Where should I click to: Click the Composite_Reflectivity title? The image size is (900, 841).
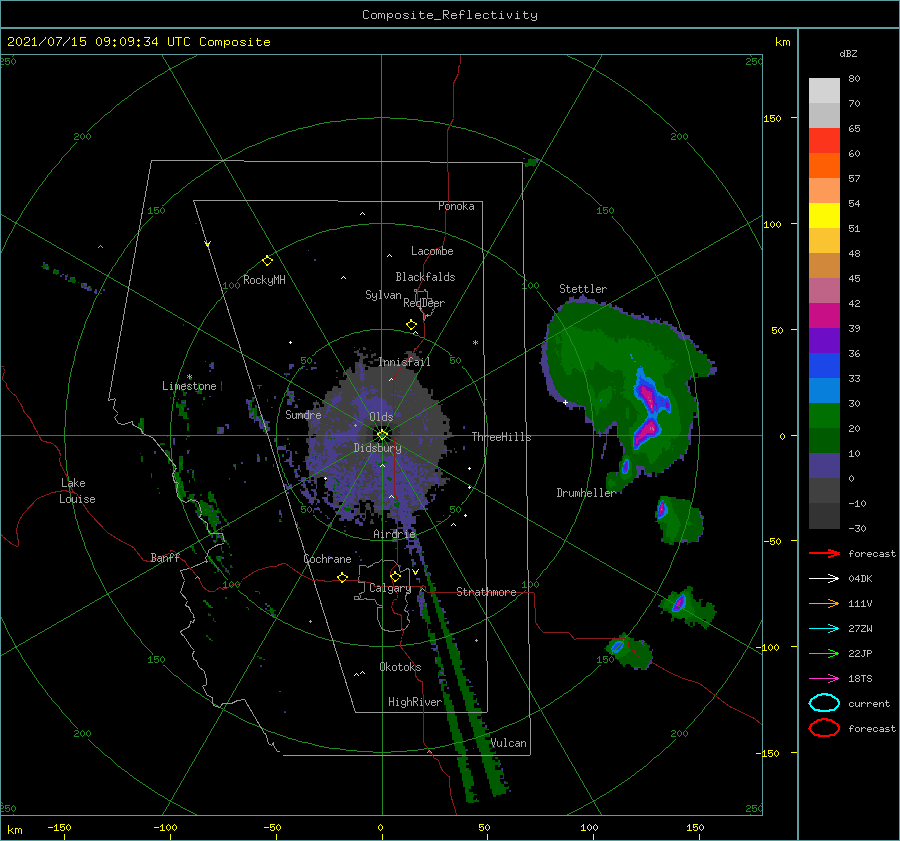coord(450,15)
